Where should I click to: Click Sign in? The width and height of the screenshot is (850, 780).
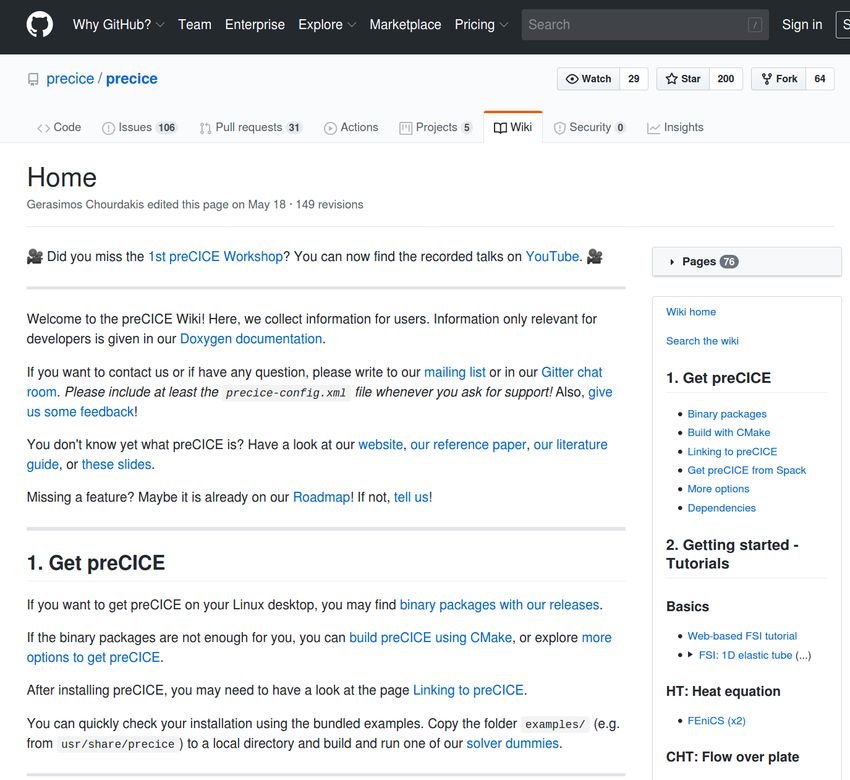click(x=802, y=24)
